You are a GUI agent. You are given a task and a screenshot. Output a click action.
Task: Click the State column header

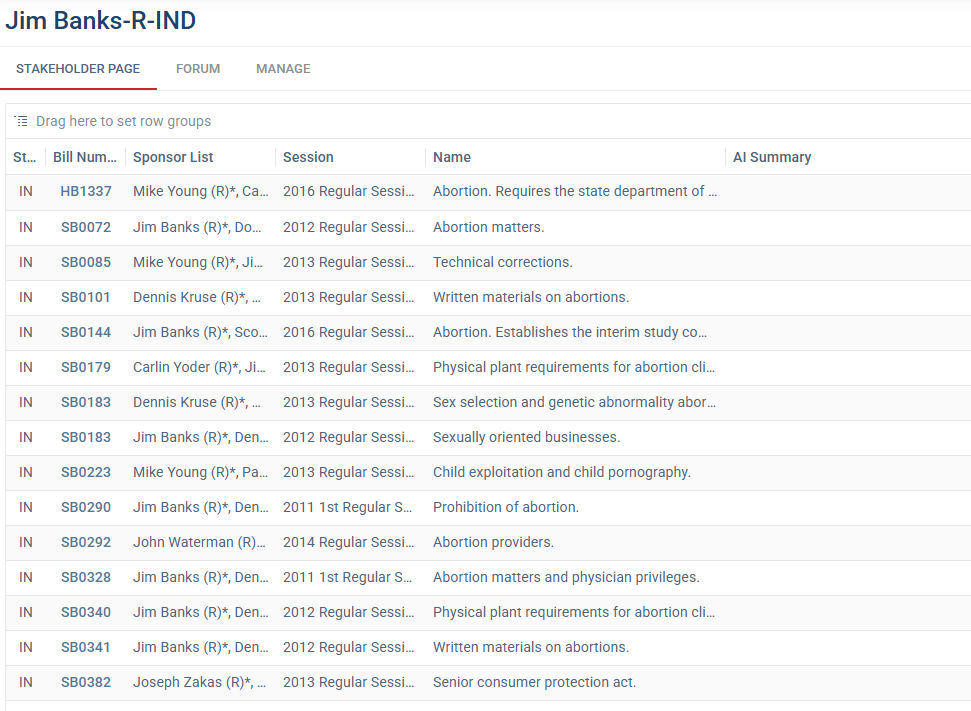click(24, 157)
